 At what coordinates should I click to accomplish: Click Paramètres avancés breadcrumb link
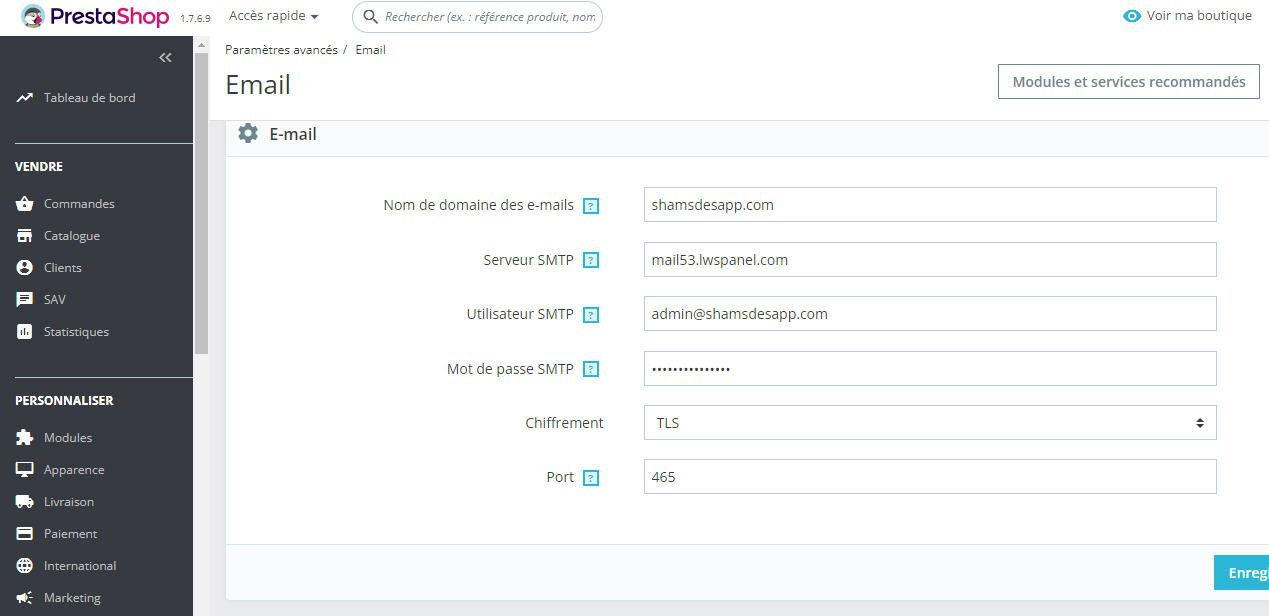pyautogui.click(x=281, y=50)
